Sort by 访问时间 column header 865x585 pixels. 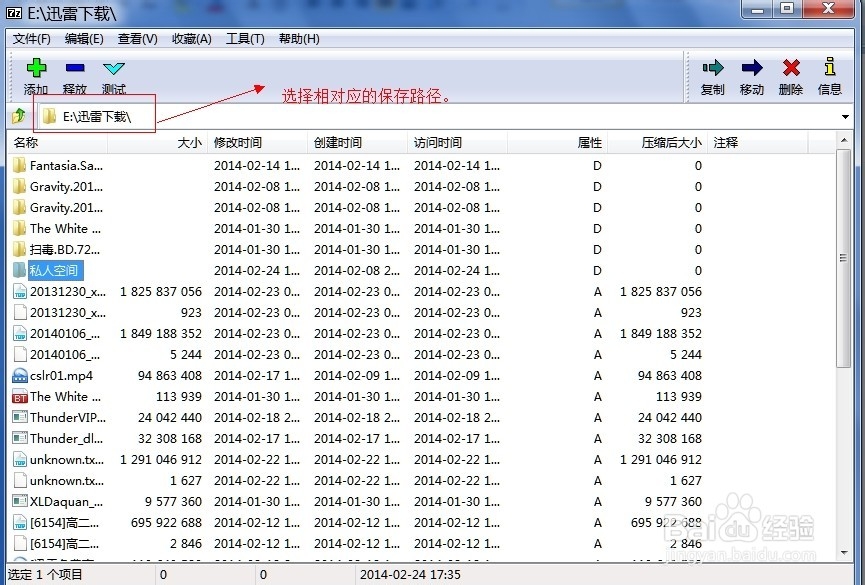tap(457, 143)
